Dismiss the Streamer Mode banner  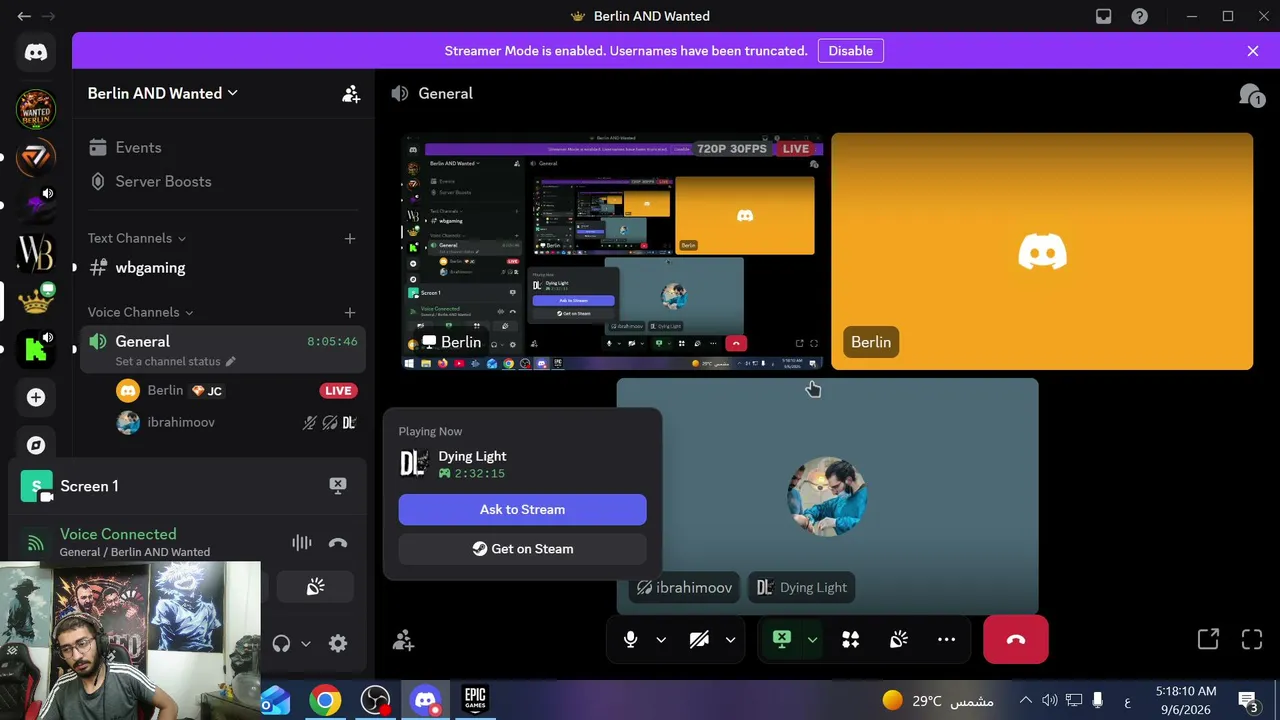click(1253, 51)
